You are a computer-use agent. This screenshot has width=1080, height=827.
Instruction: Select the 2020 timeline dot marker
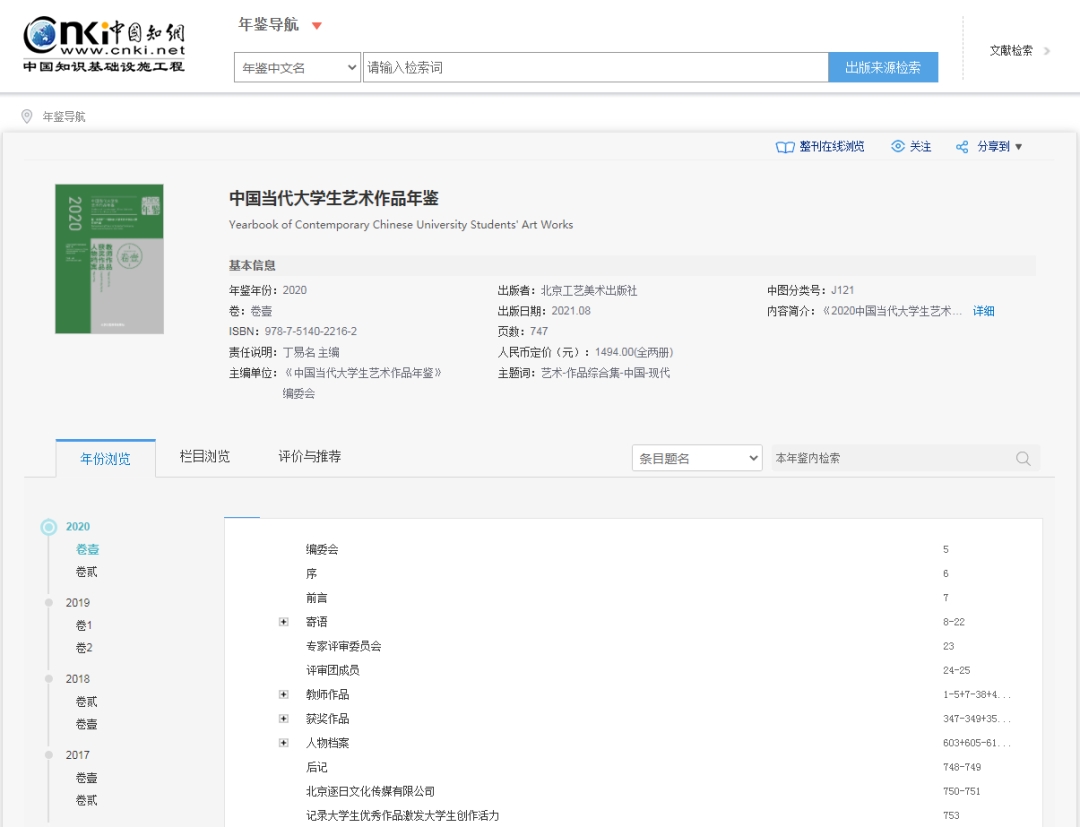(48, 526)
